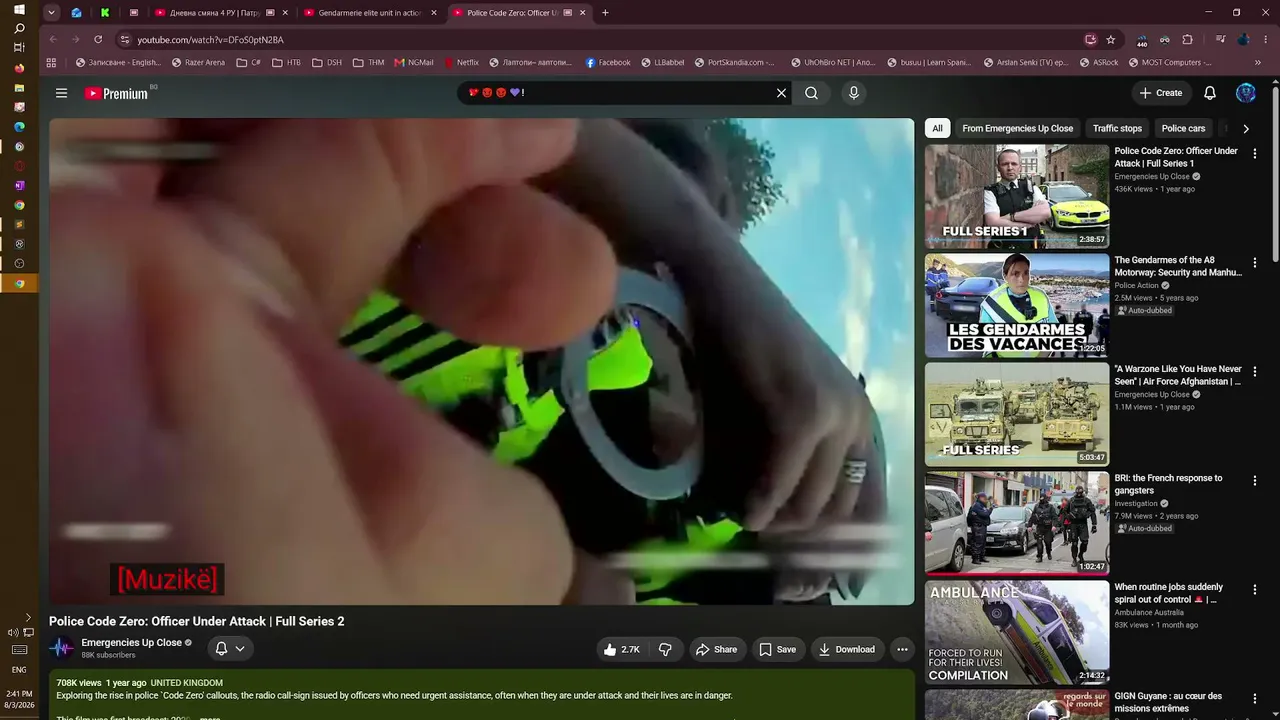Open the Facebook bookmark
The width and height of the screenshot is (1280, 720).
click(608, 62)
